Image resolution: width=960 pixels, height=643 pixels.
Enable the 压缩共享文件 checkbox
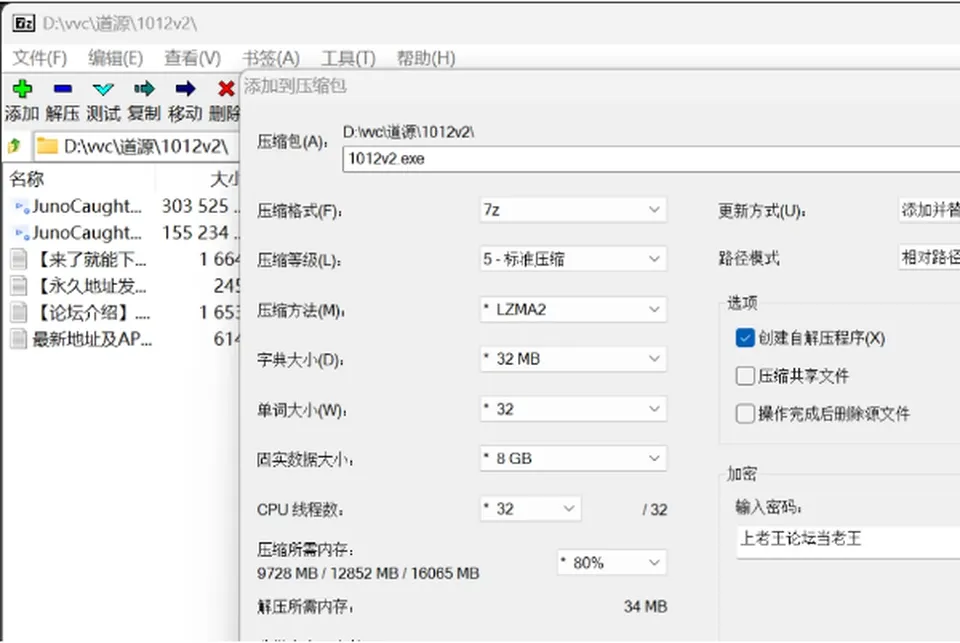click(745, 376)
